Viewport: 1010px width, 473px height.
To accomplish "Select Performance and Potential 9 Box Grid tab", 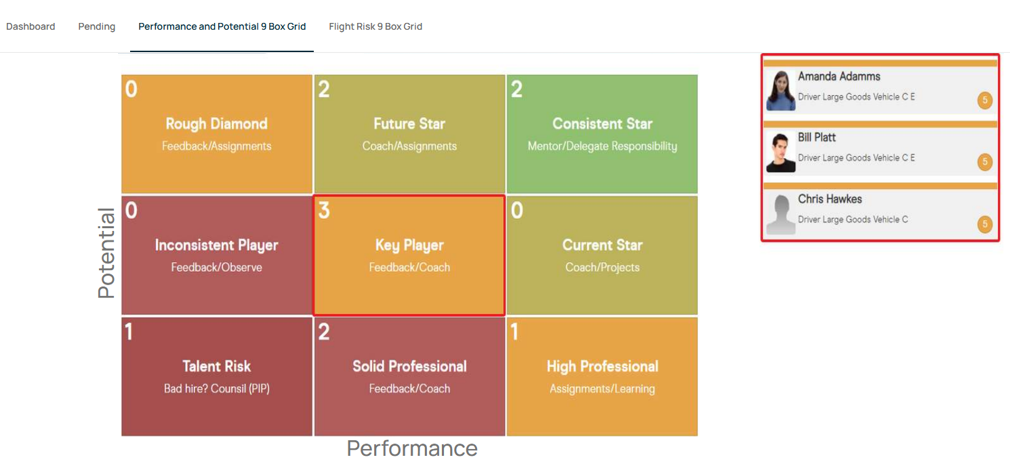I will pos(222,26).
